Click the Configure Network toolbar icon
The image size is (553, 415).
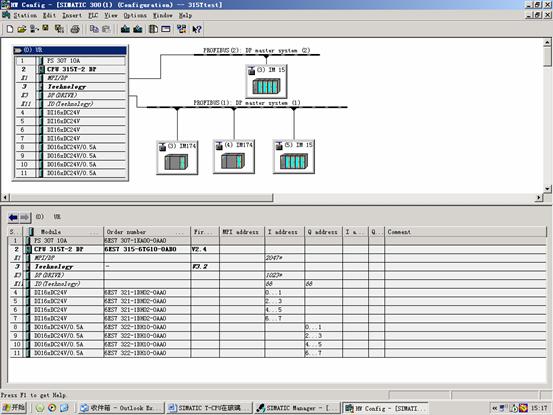(x=182, y=29)
